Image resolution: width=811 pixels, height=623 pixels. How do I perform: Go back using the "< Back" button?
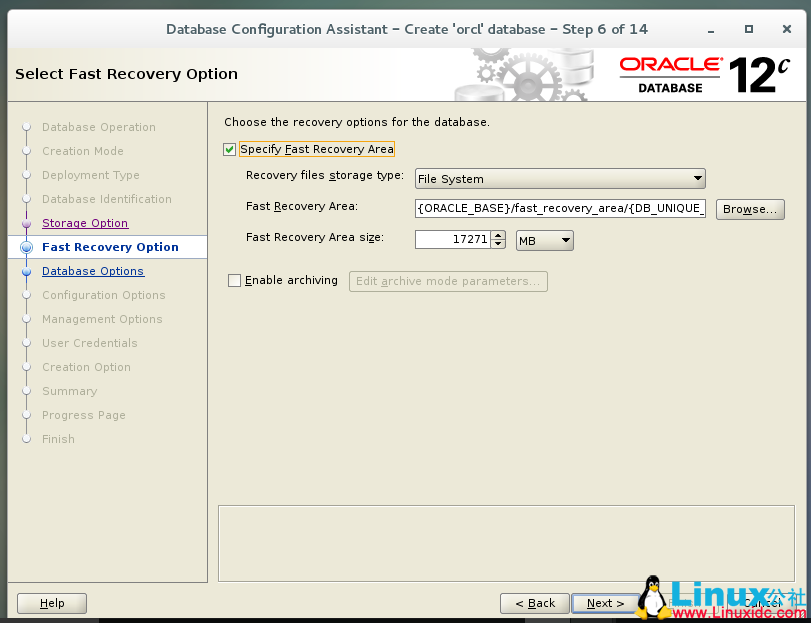(x=534, y=603)
